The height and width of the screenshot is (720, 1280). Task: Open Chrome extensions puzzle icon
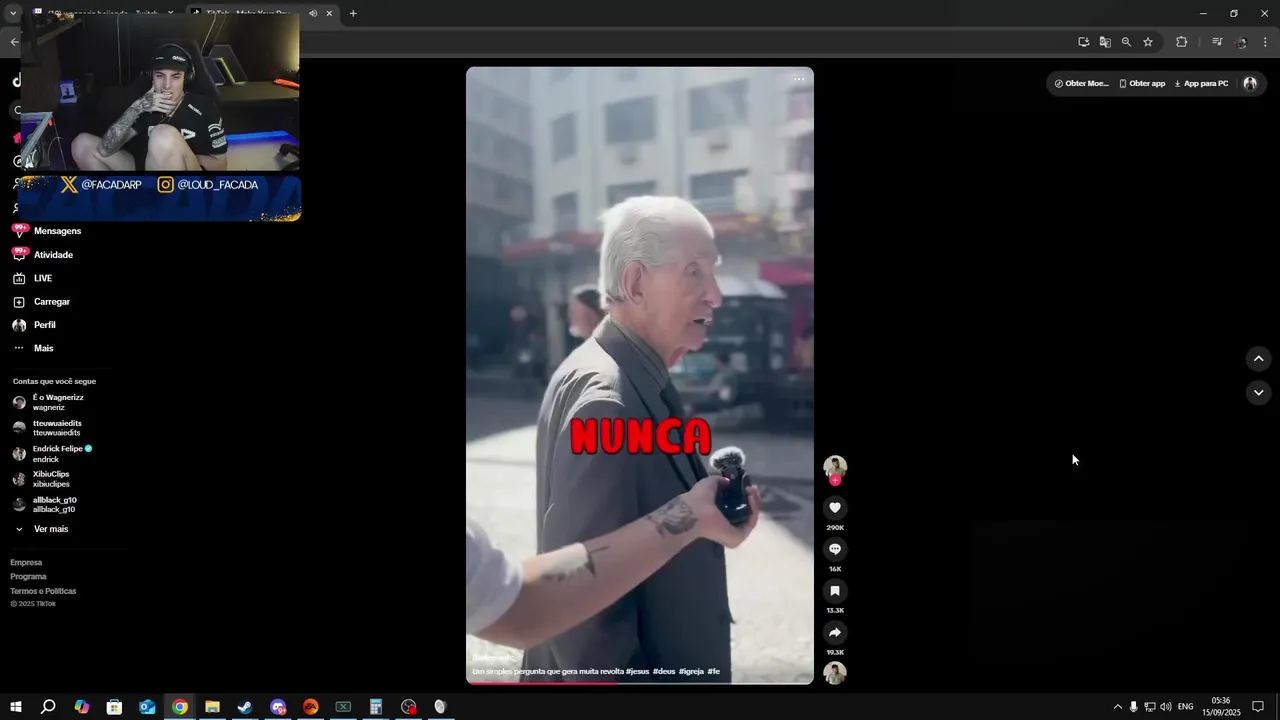[1181, 42]
